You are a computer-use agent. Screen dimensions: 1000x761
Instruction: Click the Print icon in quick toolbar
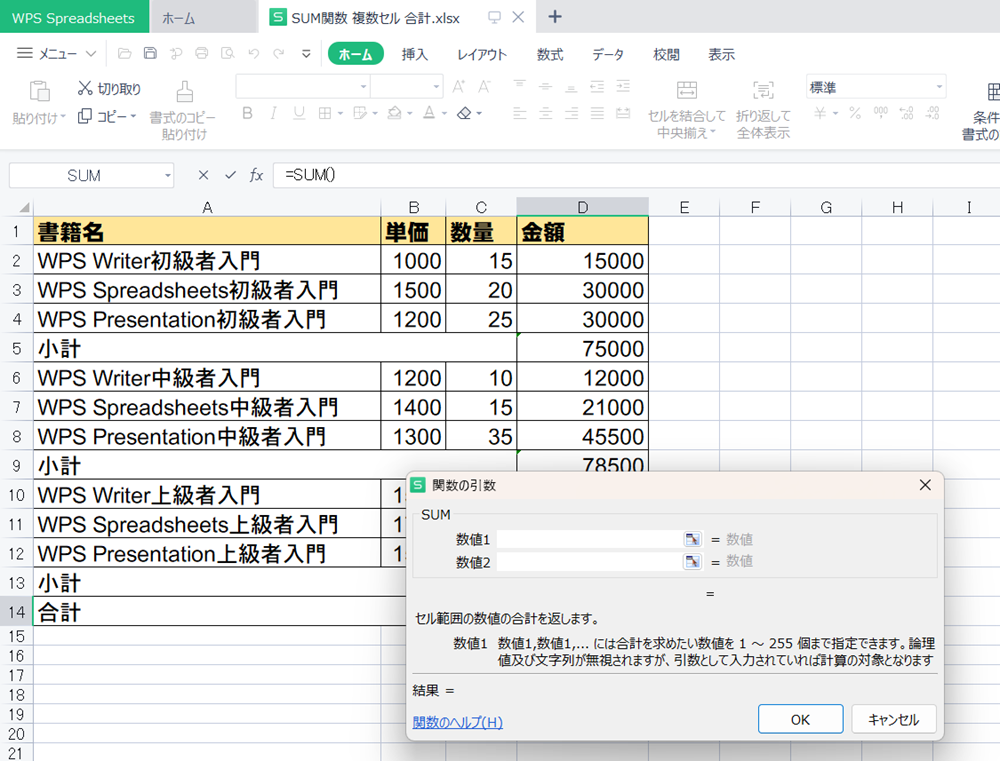click(202, 54)
